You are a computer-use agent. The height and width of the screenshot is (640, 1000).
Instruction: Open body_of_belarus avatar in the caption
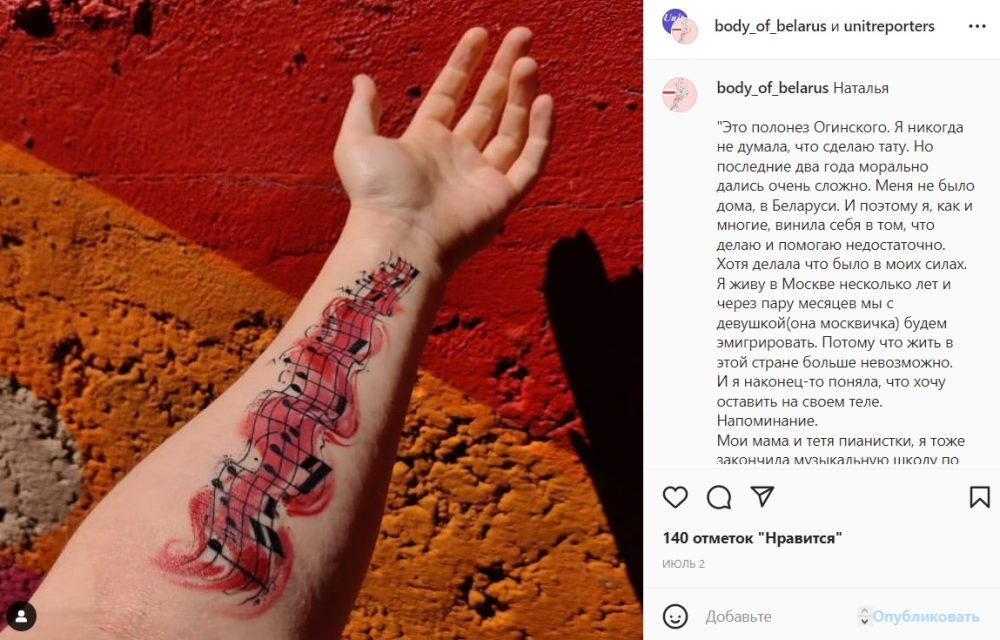pos(679,95)
